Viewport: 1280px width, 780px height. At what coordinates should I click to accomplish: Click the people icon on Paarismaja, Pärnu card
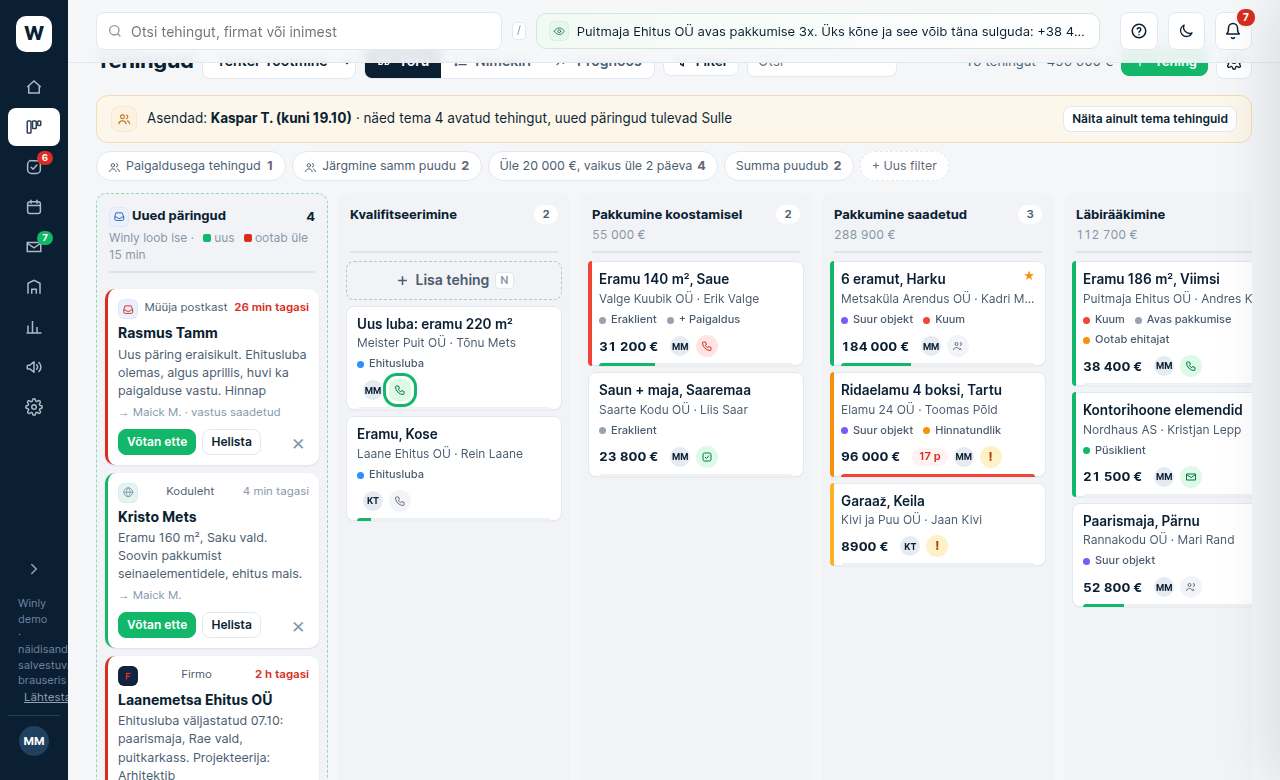1191,587
